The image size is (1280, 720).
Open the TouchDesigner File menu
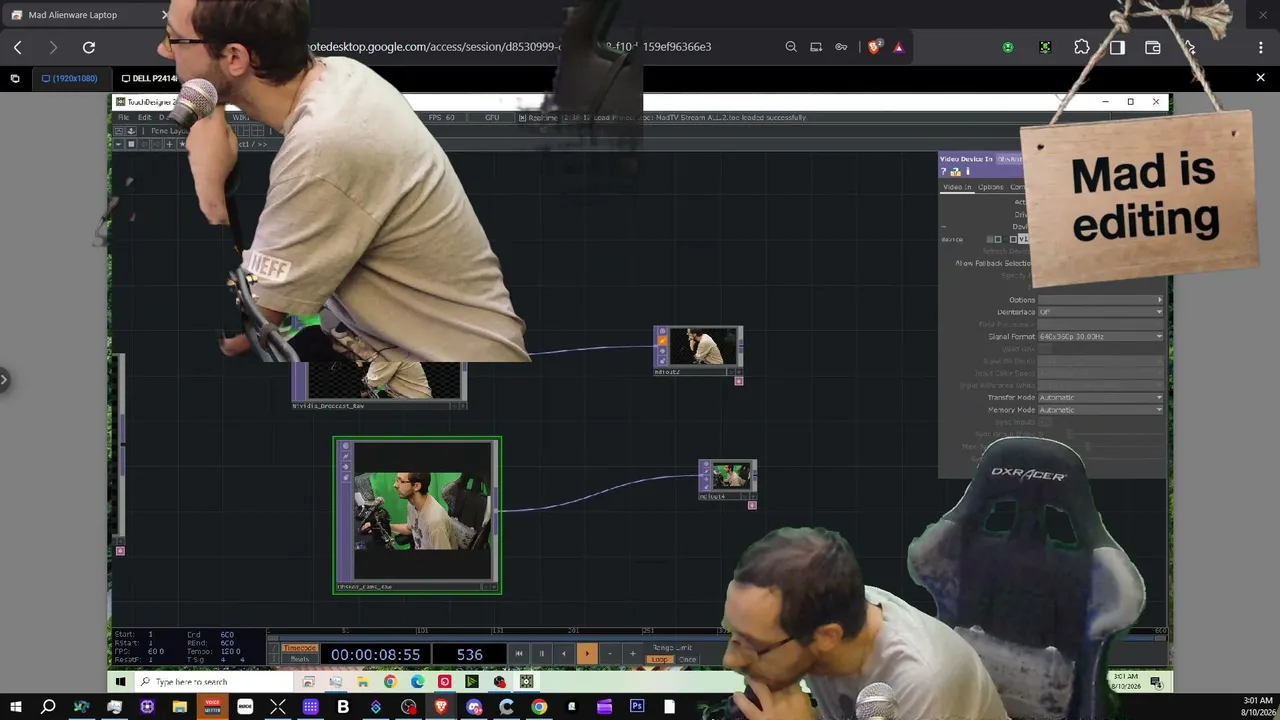tap(123, 117)
